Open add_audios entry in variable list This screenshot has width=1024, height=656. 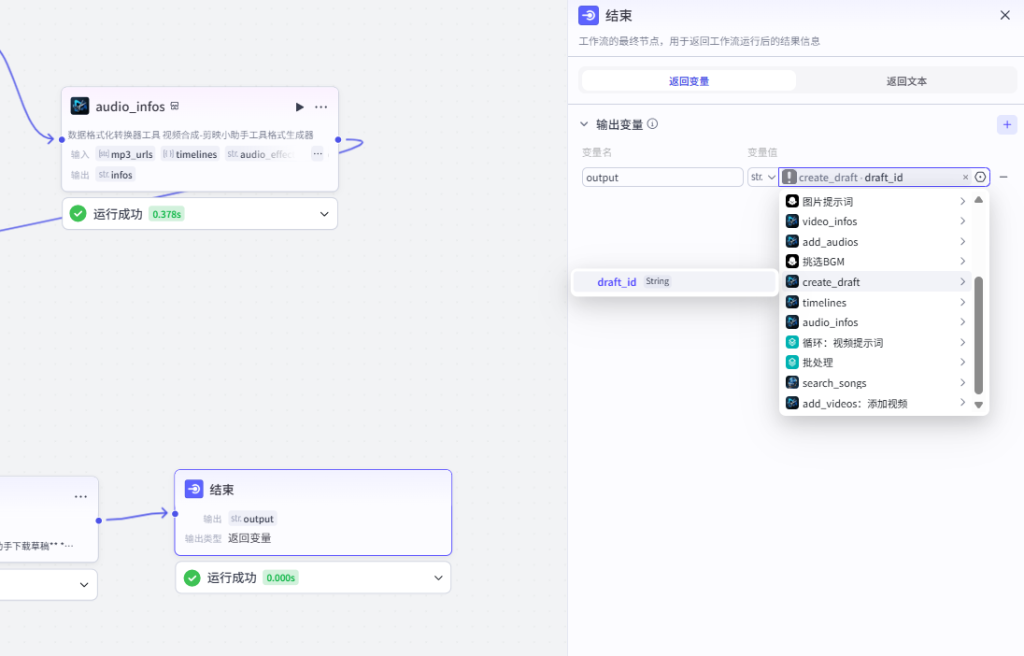876,242
